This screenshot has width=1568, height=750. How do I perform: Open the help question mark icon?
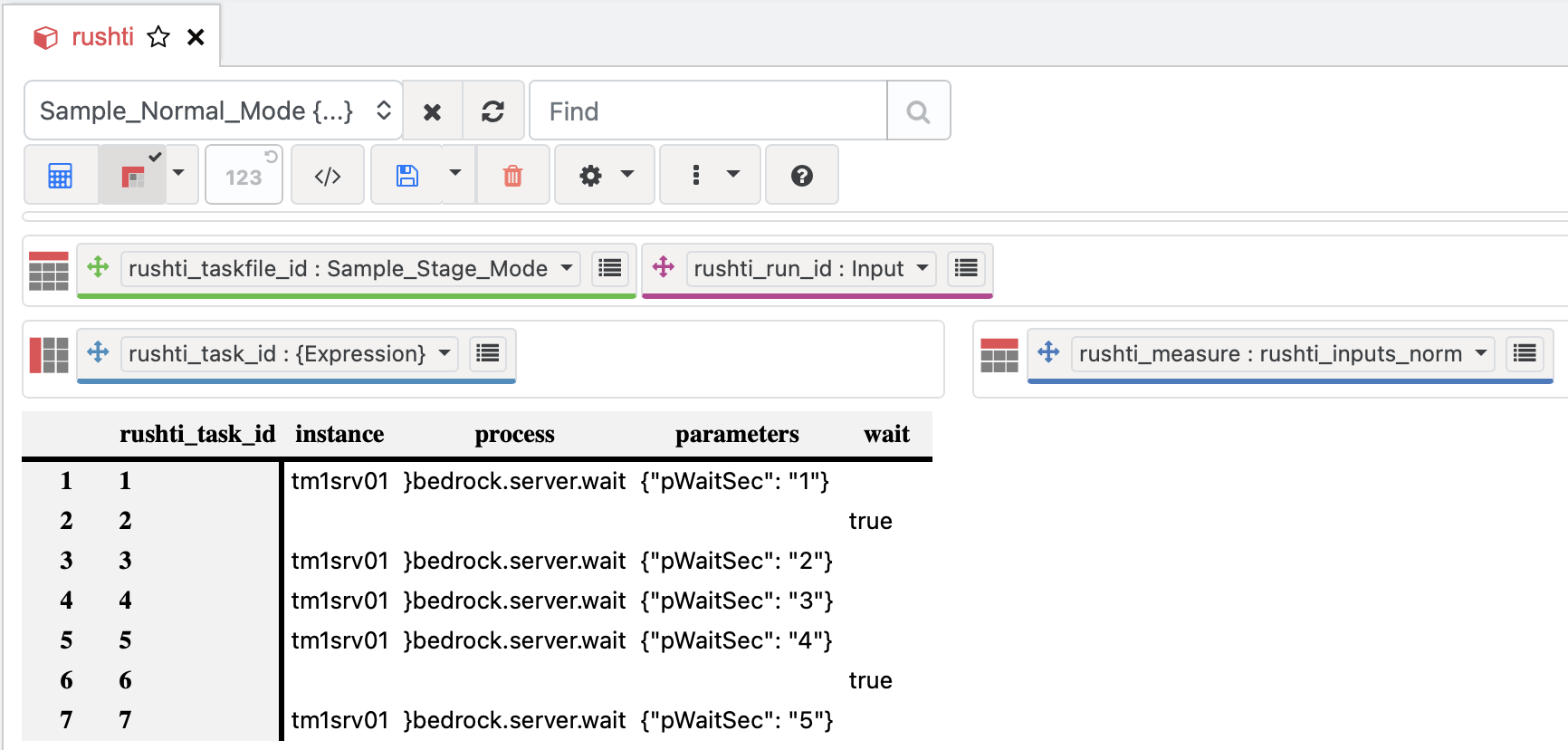(x=801, y=176)
